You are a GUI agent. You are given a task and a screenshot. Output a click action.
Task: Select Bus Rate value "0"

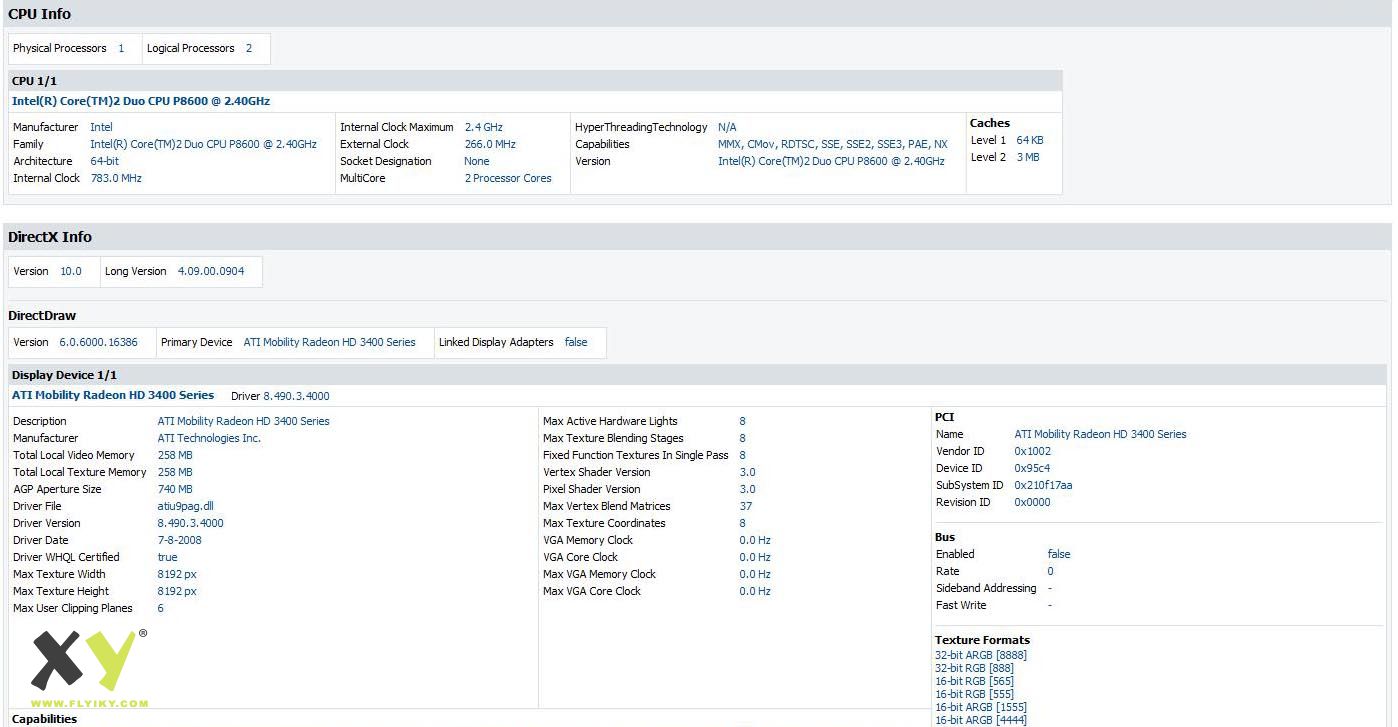(x=1050, y=571)
